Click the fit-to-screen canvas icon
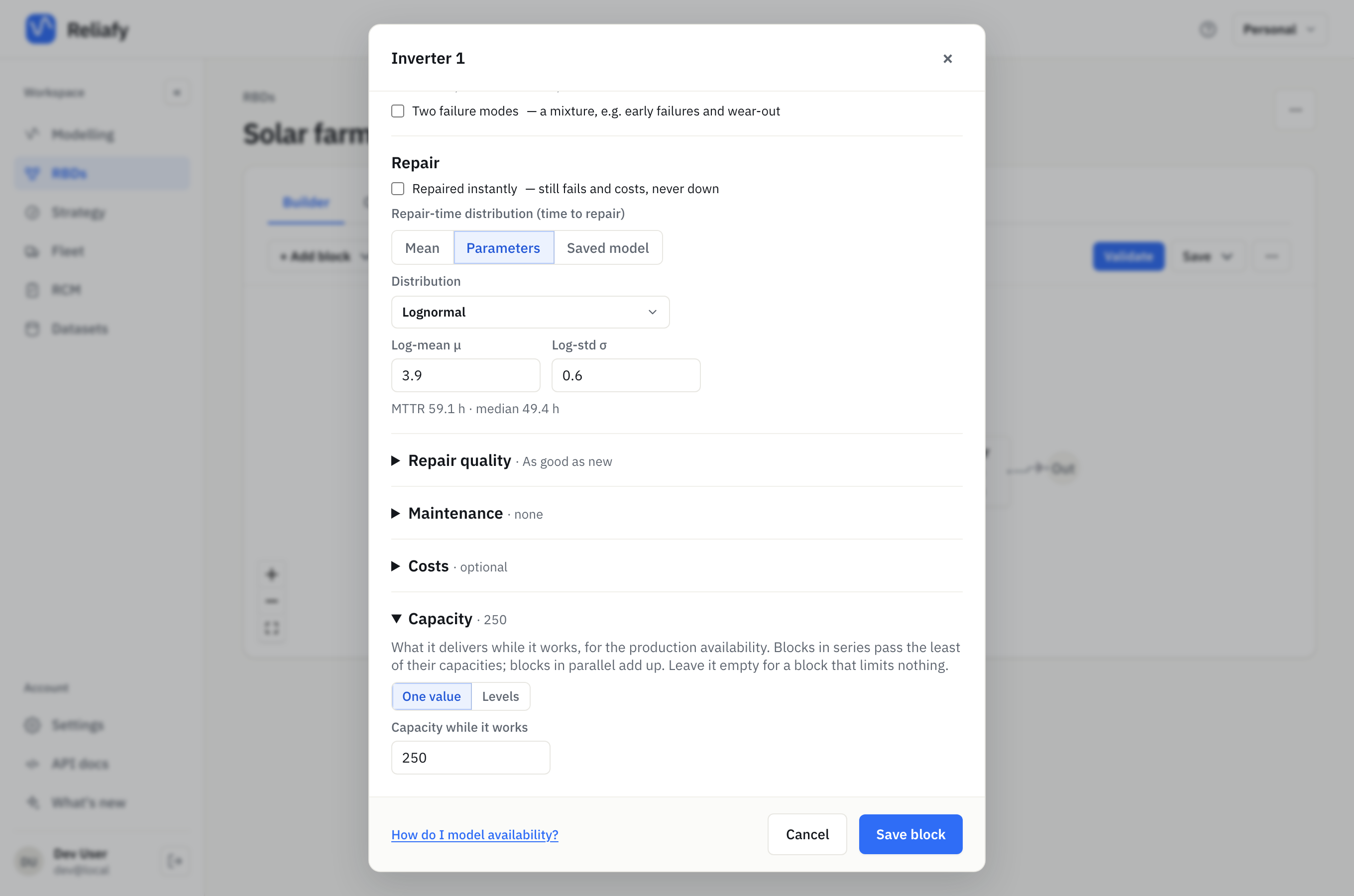Viewport: 1354px width, 896px height. 271,628
